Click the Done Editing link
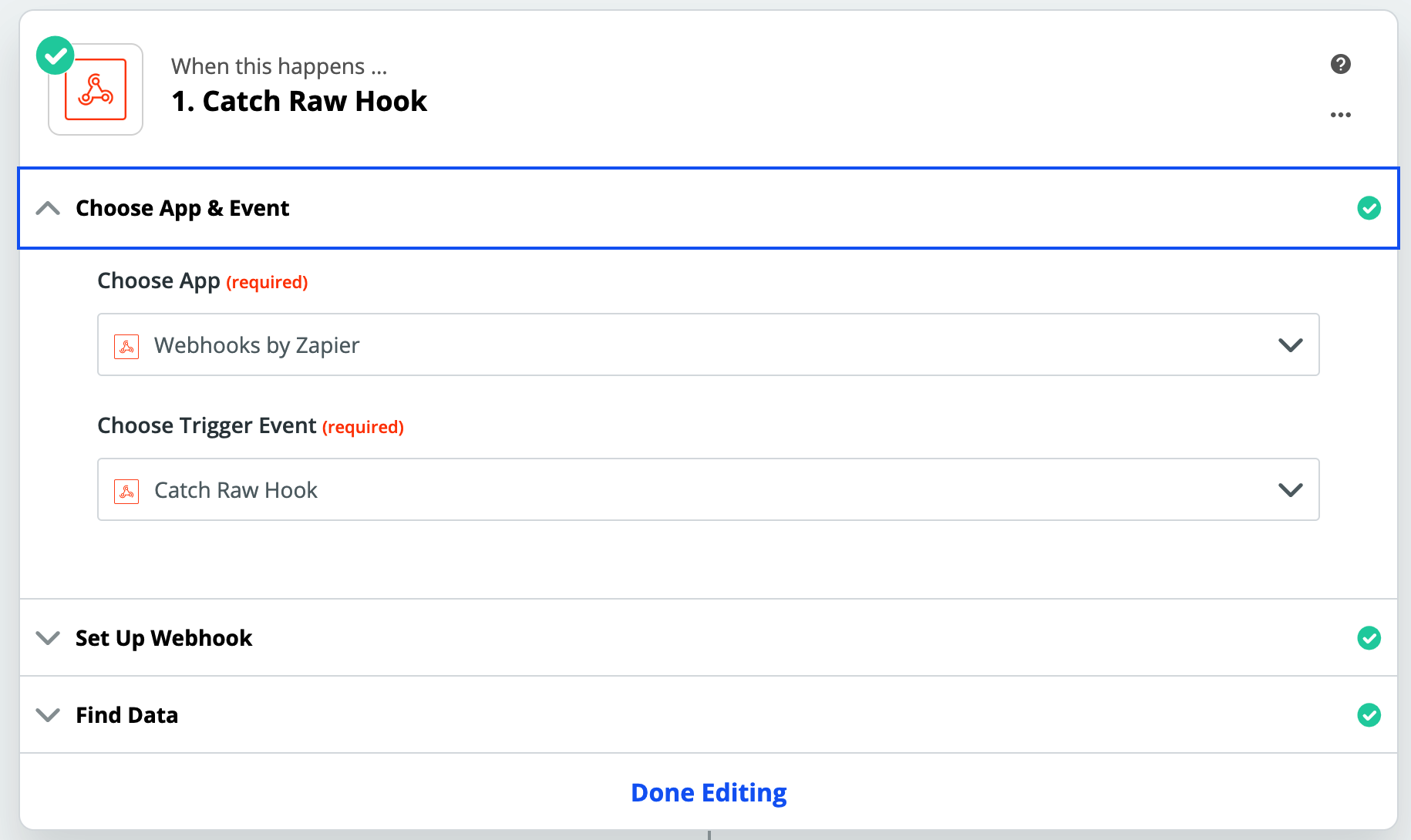 tap(709, 792)
